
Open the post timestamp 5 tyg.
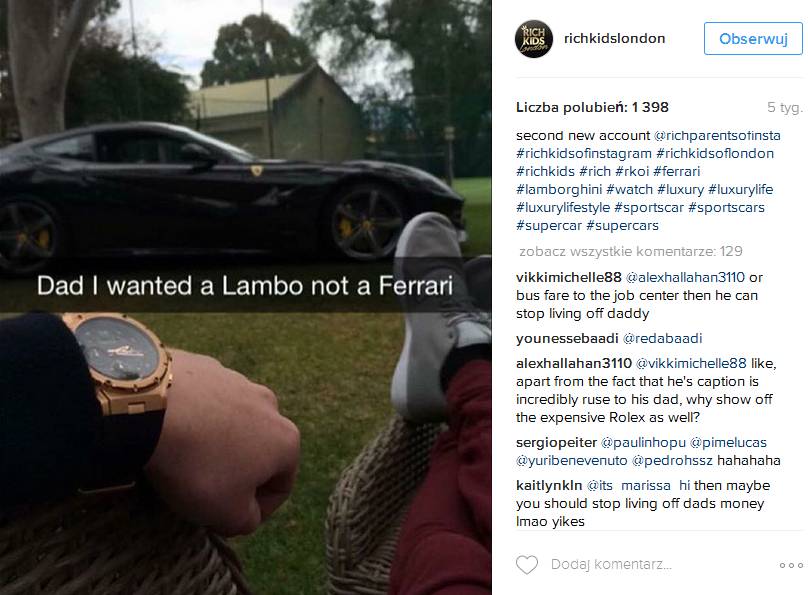[x=785, y=107]
